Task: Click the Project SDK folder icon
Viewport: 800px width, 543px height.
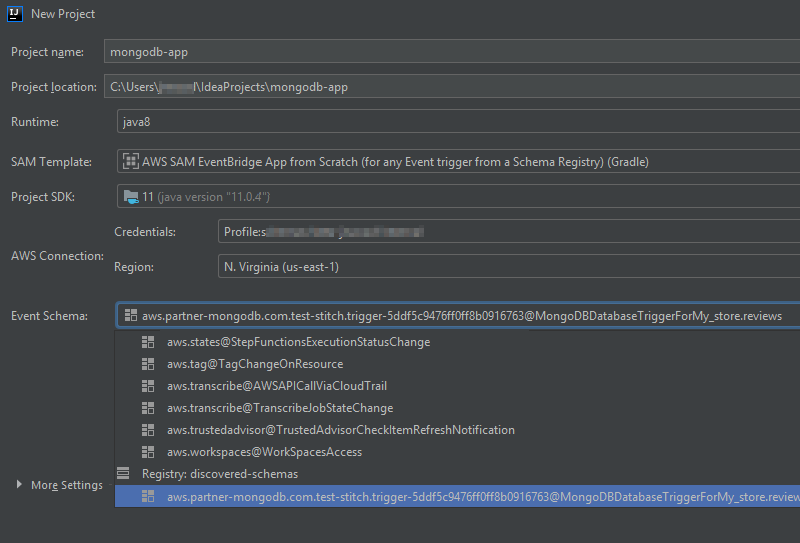Action: (x=131, y=197)
